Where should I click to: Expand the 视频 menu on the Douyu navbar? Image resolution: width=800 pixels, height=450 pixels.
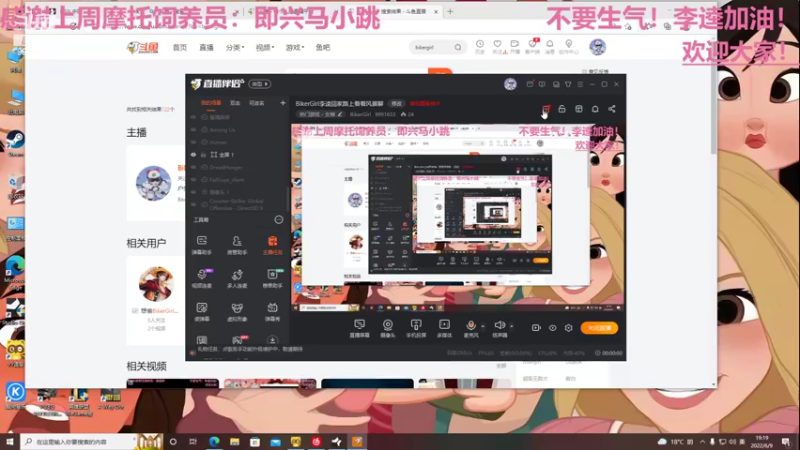(x=265, y=47)
